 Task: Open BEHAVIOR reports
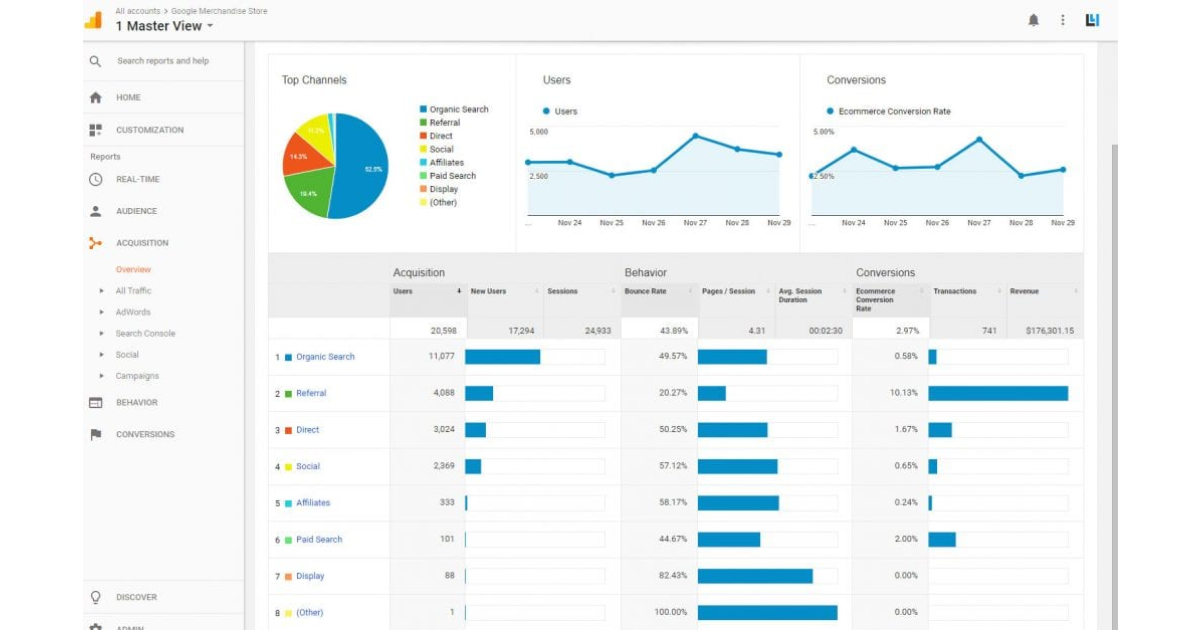coord(137,403)
